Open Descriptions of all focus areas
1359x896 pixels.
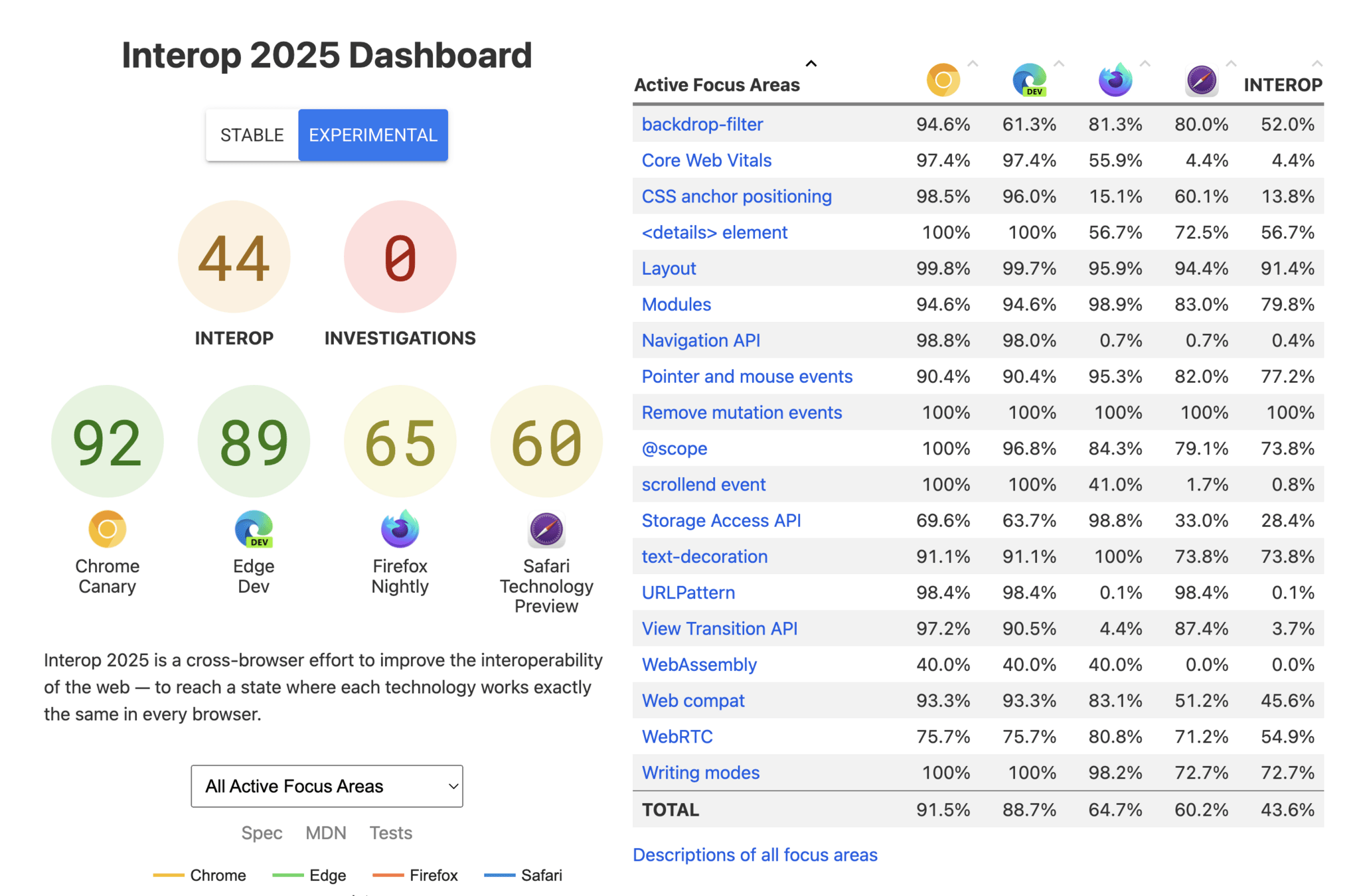tap(755, 855)
